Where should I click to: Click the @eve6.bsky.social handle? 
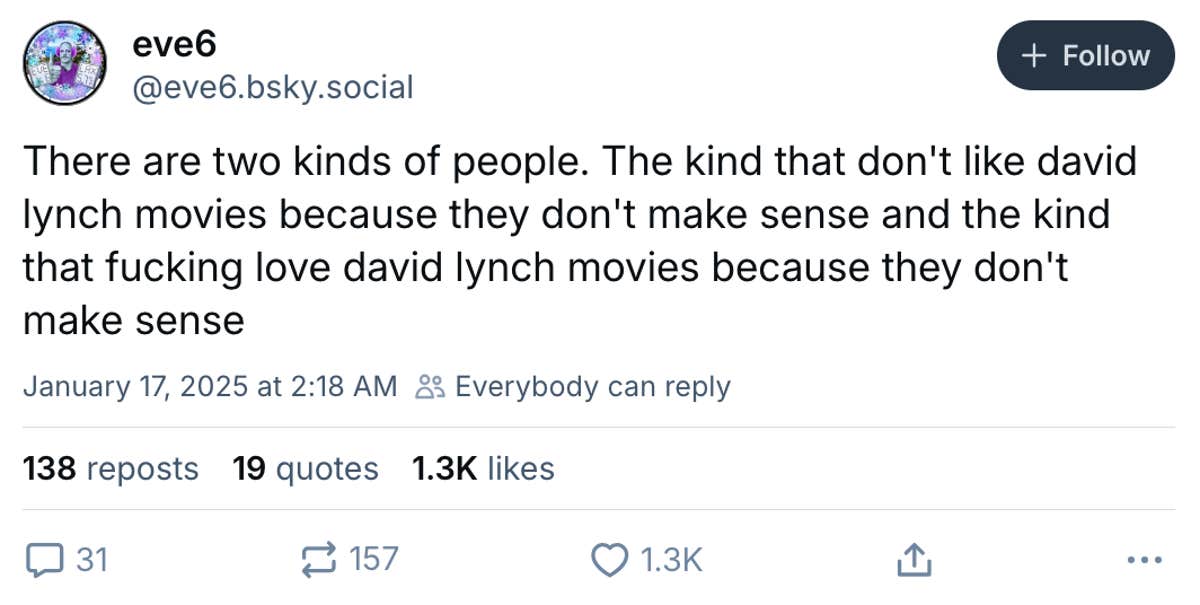click(x=272, y=88)
